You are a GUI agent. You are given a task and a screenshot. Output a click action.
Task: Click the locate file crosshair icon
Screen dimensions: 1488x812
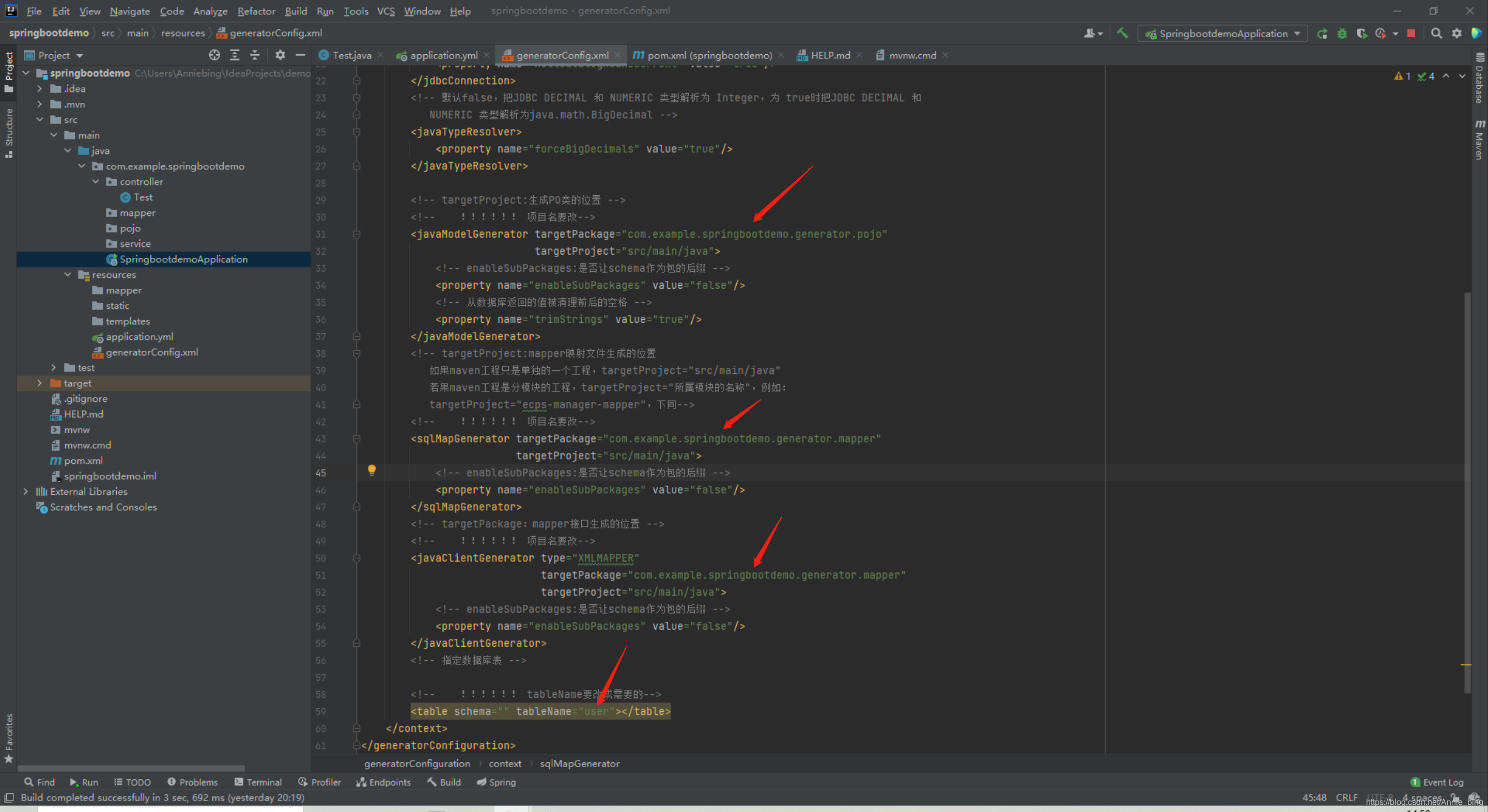pos(214,55)
